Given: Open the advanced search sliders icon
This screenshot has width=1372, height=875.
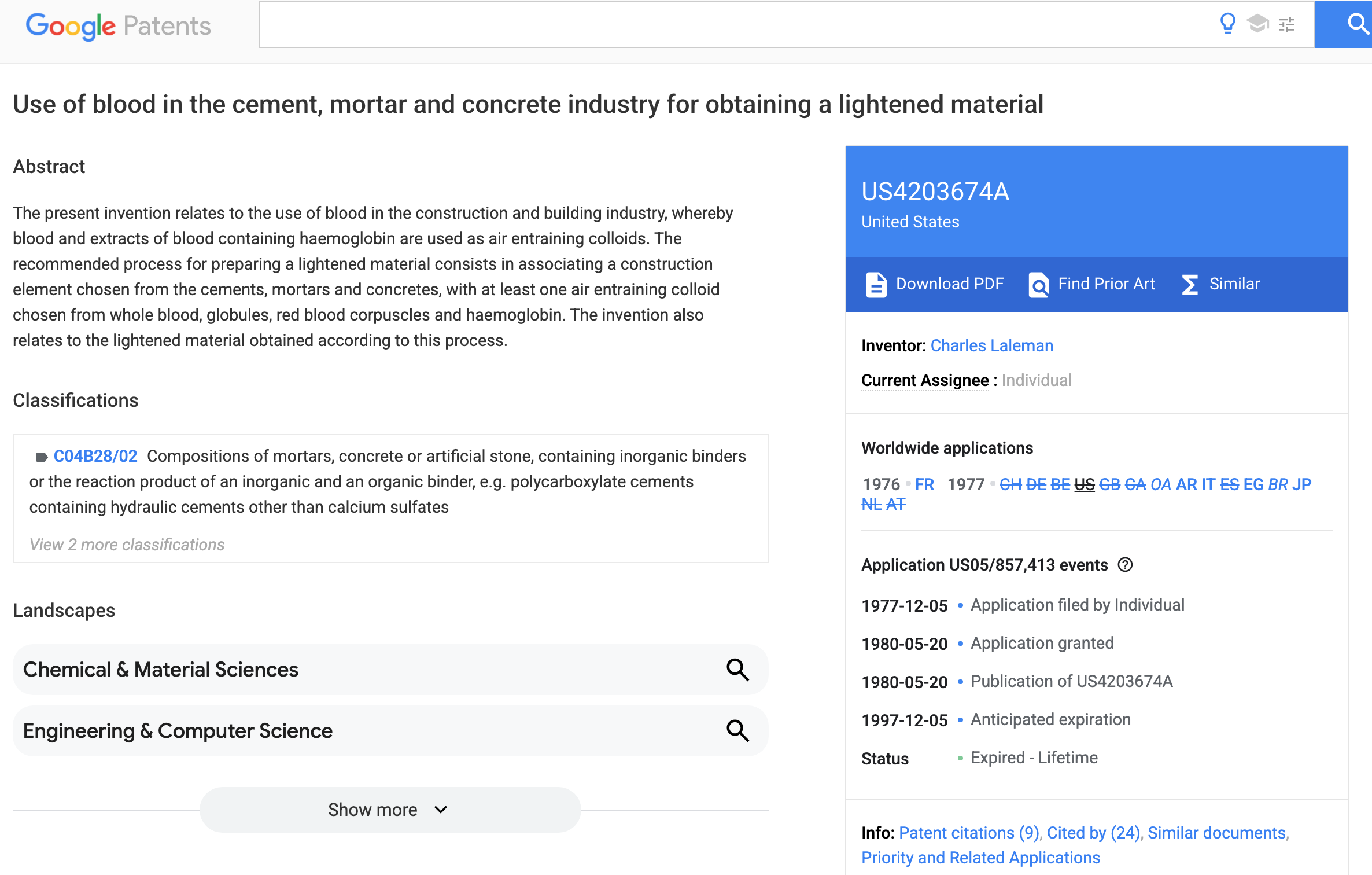Looking at the screenshot, I should 1287,24.
